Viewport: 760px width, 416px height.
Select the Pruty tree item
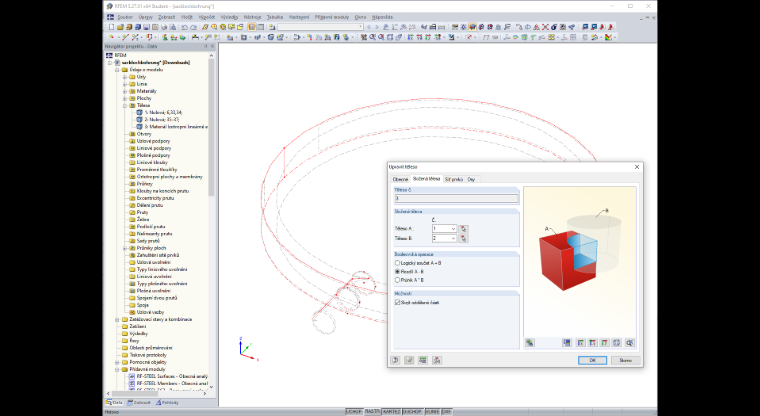pyautogui.click(x=142, y=212)
